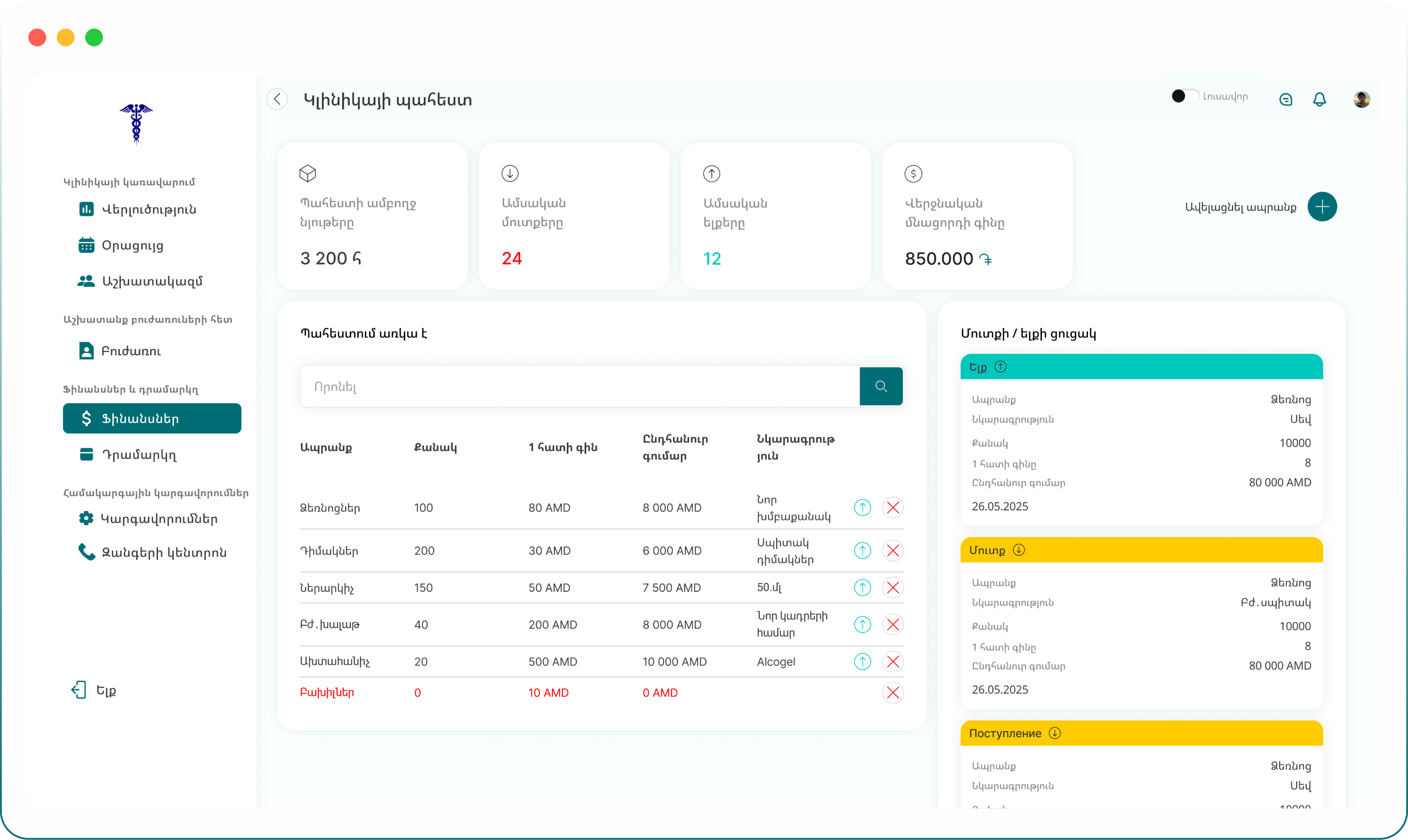Screen dimensions: 1408x840
Task: Click the back arrow beside the page title
Action: pyautogui.click(x=277, y=100)
